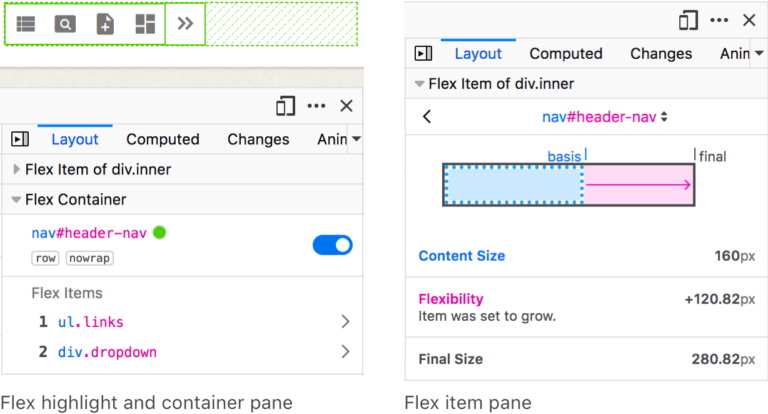
Task: Toggle flexbox overlay switch for nav#header-nav
Action: (x=333, y=245)
